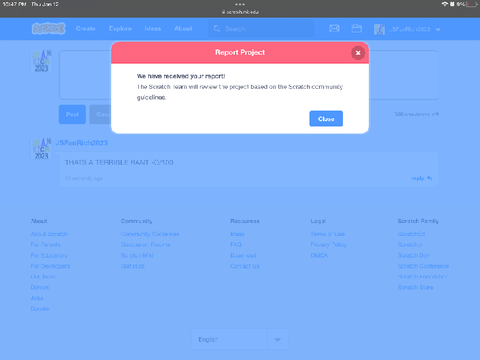The image size is (480, 360).
Task: Close the Report Project dialog with X
Action: coord(358,53)
